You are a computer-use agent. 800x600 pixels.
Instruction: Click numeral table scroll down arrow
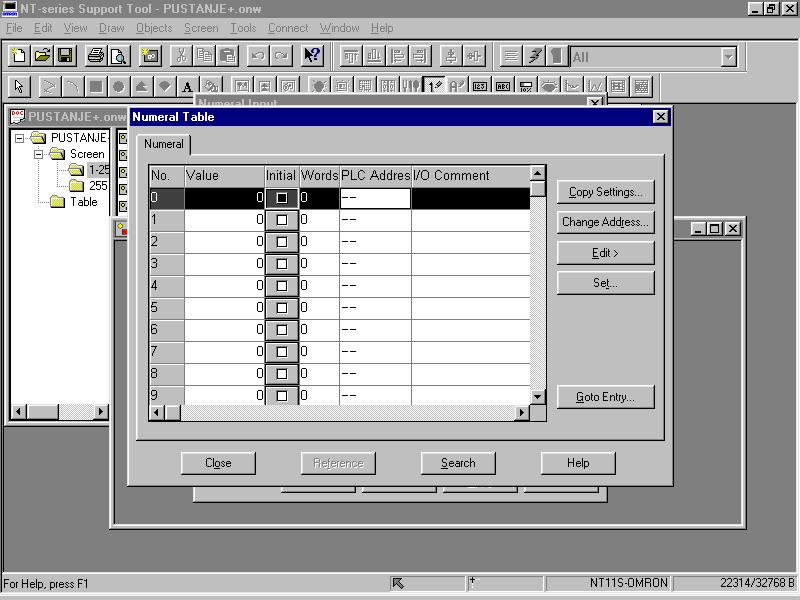point(538,396)
